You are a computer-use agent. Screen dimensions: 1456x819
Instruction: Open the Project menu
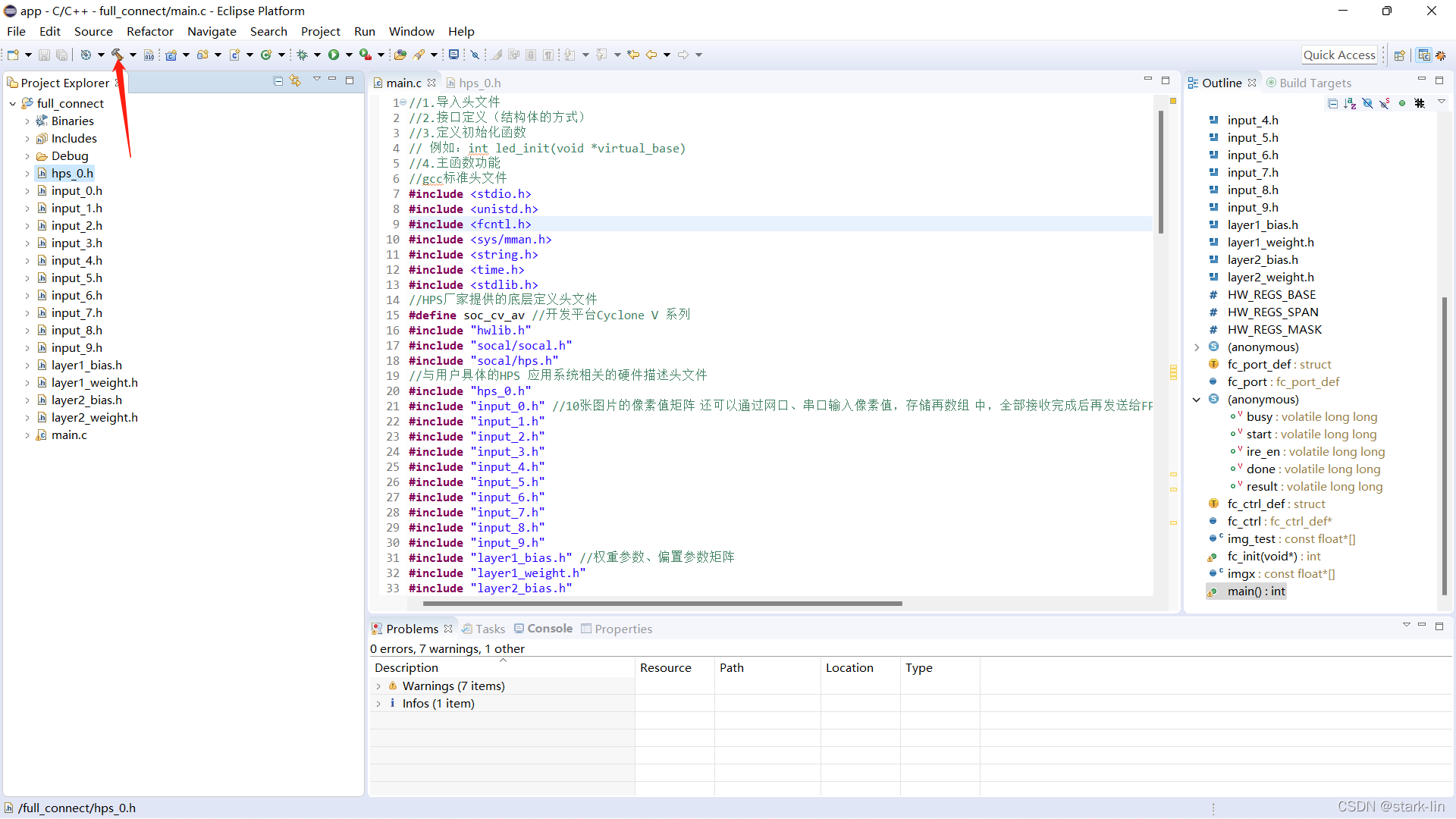pyautogui.click(x=320, y=31)
